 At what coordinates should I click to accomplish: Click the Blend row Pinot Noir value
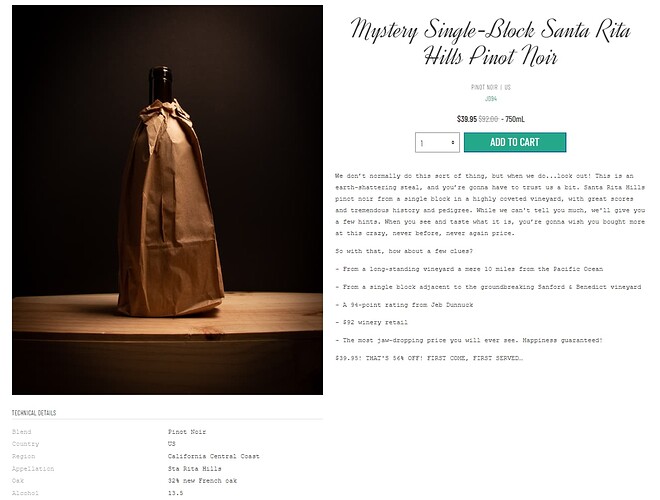pos(187,432)
